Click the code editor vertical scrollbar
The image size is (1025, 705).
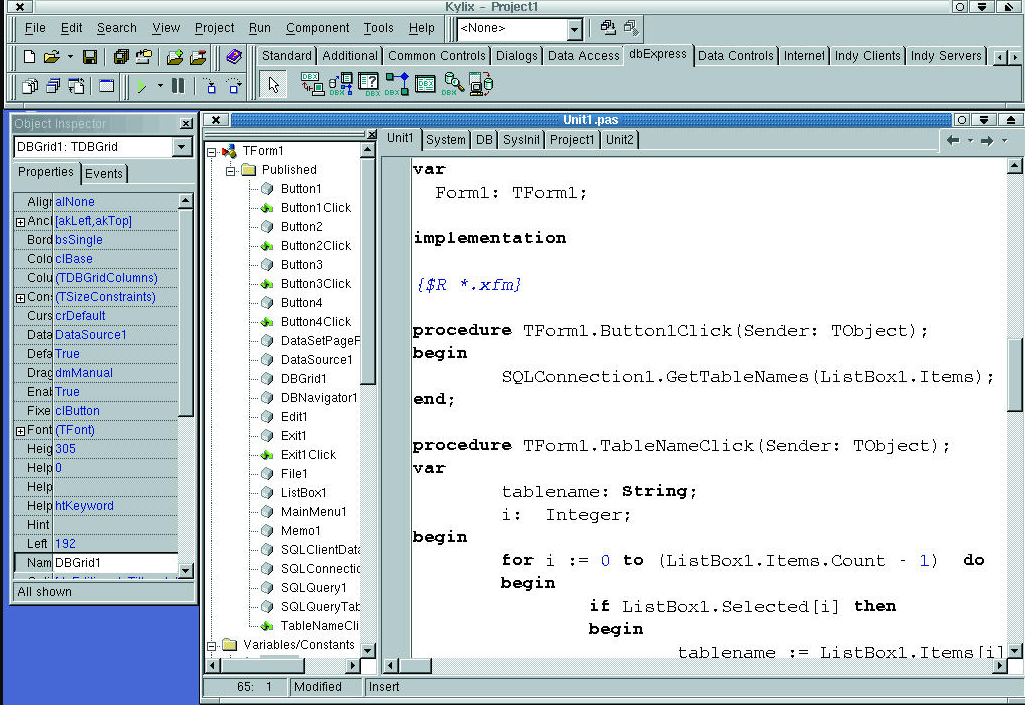click(1014, 376)
